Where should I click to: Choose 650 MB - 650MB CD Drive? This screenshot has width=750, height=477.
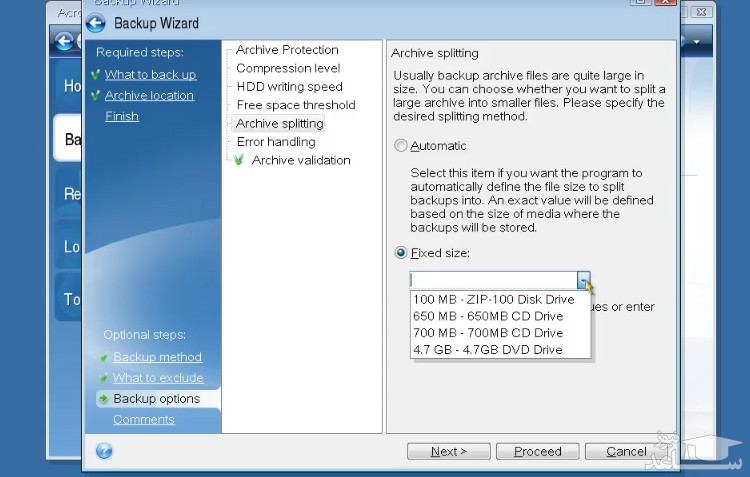488,316
